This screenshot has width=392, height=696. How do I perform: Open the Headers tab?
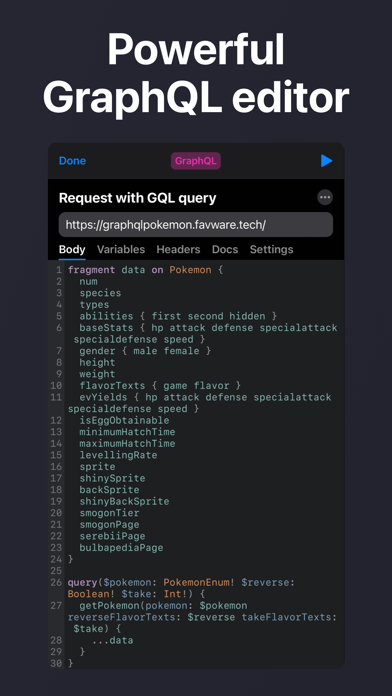click(x=178, y=249)
